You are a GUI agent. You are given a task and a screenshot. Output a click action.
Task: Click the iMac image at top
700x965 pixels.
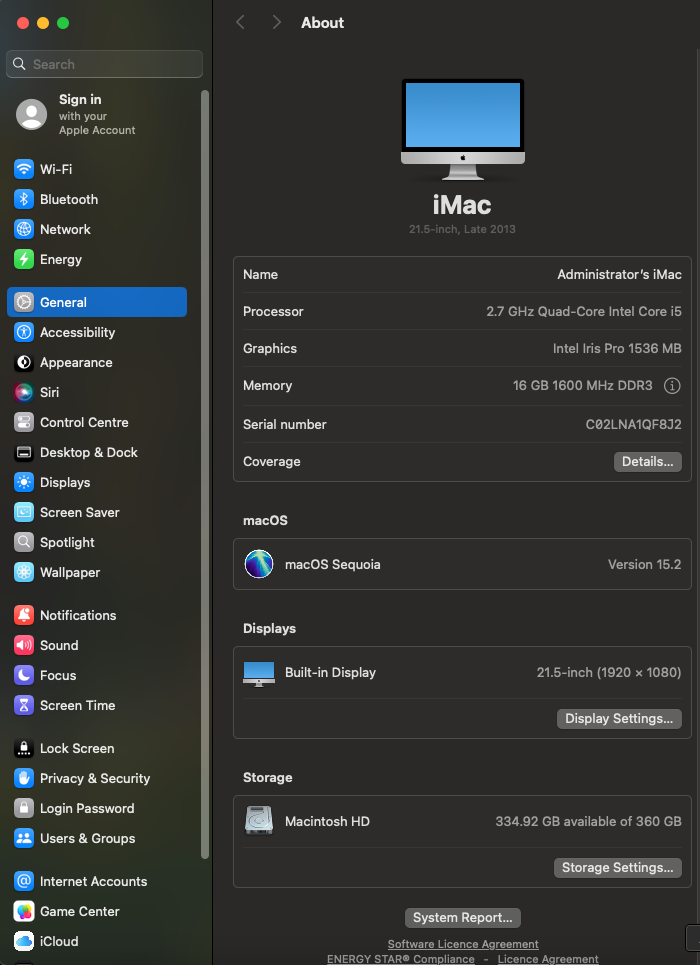[x=463, y=130]
